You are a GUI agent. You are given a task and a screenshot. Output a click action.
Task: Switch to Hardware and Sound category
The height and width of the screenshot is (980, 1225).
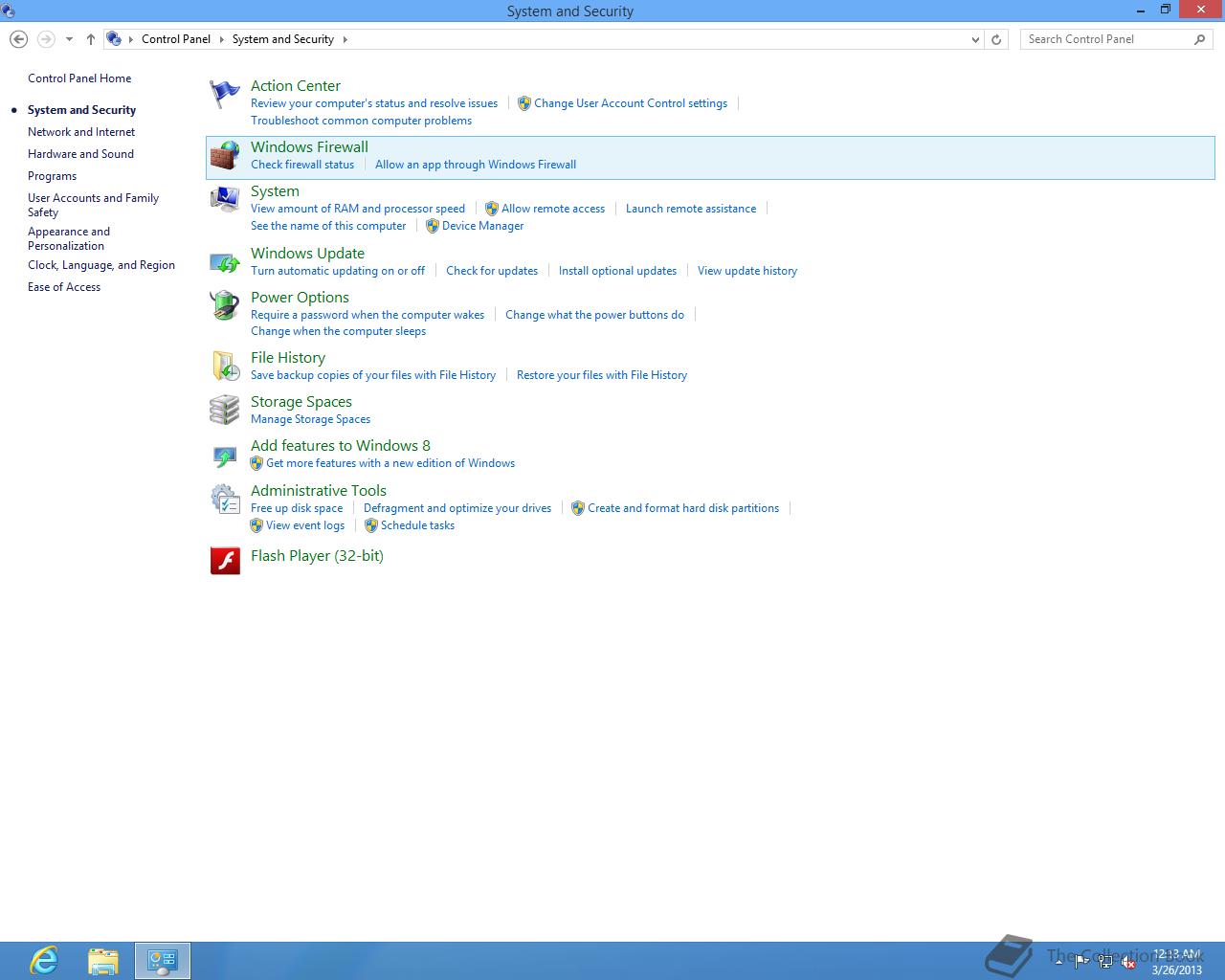[80, 154]
